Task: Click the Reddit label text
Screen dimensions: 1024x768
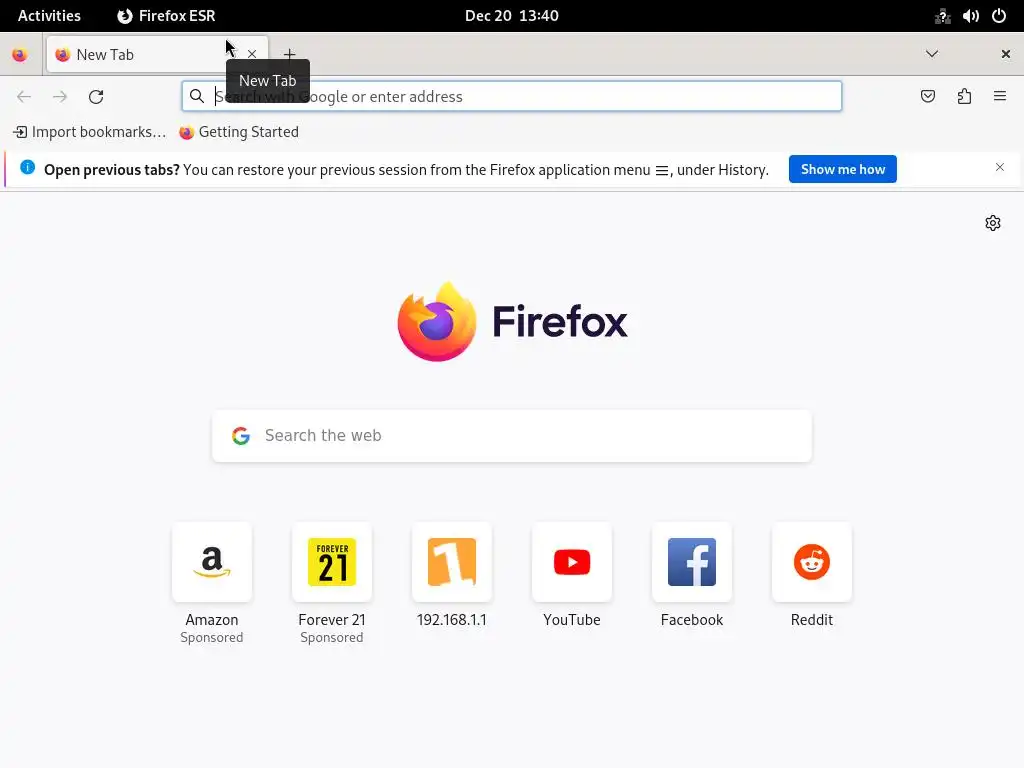Action: [x=812, y=620]
